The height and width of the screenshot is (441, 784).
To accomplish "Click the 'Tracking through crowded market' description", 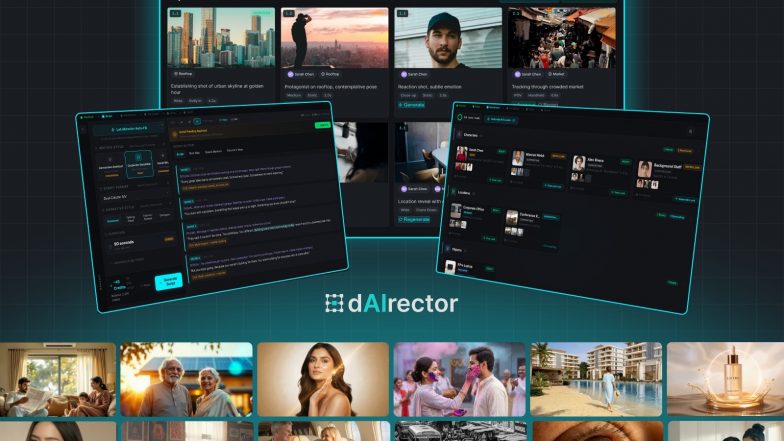I will click(547, 87).
